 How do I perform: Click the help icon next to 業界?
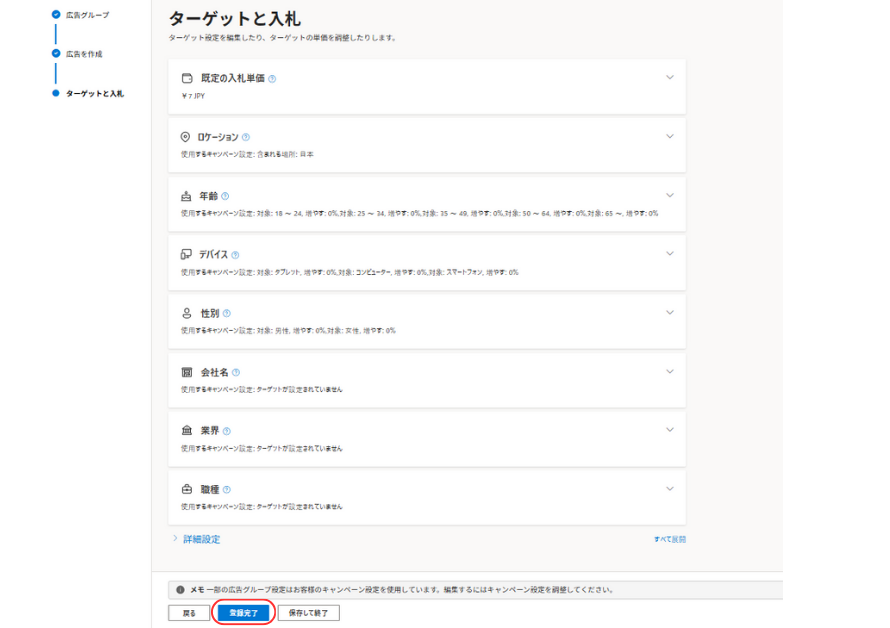click(x=227, y=431)
